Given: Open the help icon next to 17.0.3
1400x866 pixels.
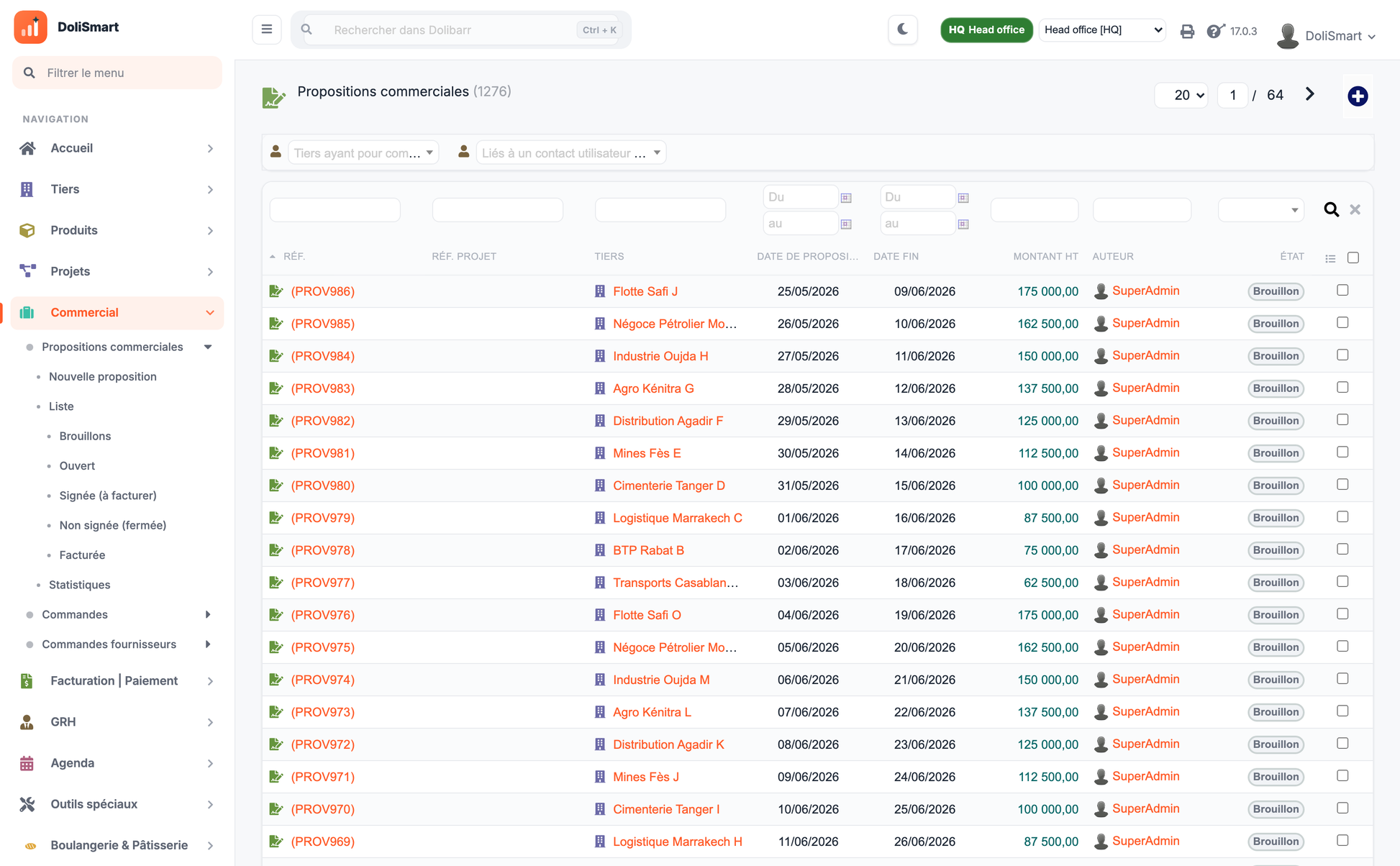Looking at the screenshot, I should (x=1215, y=31).
